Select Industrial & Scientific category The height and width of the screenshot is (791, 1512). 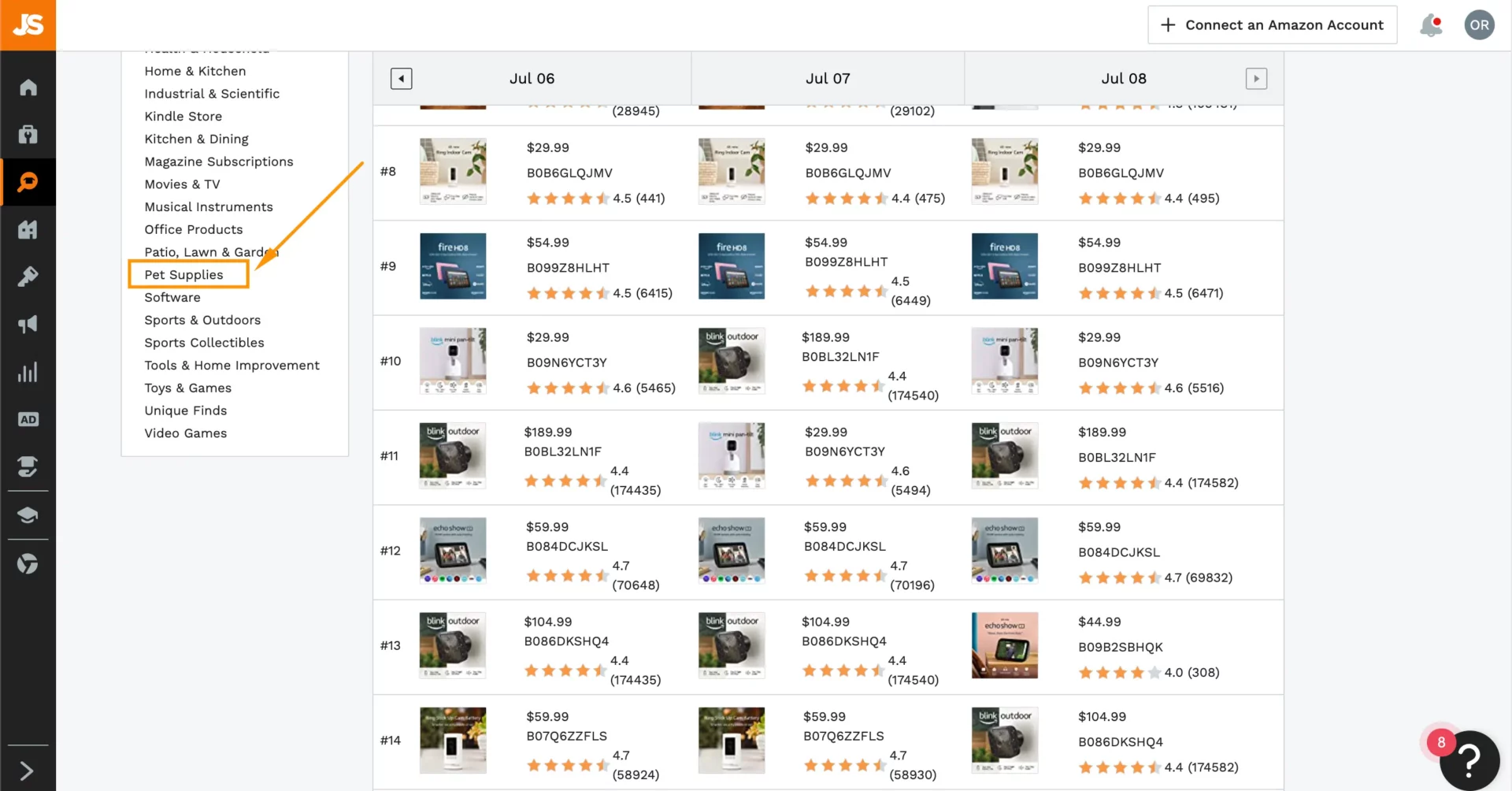[x=212, y=94]
